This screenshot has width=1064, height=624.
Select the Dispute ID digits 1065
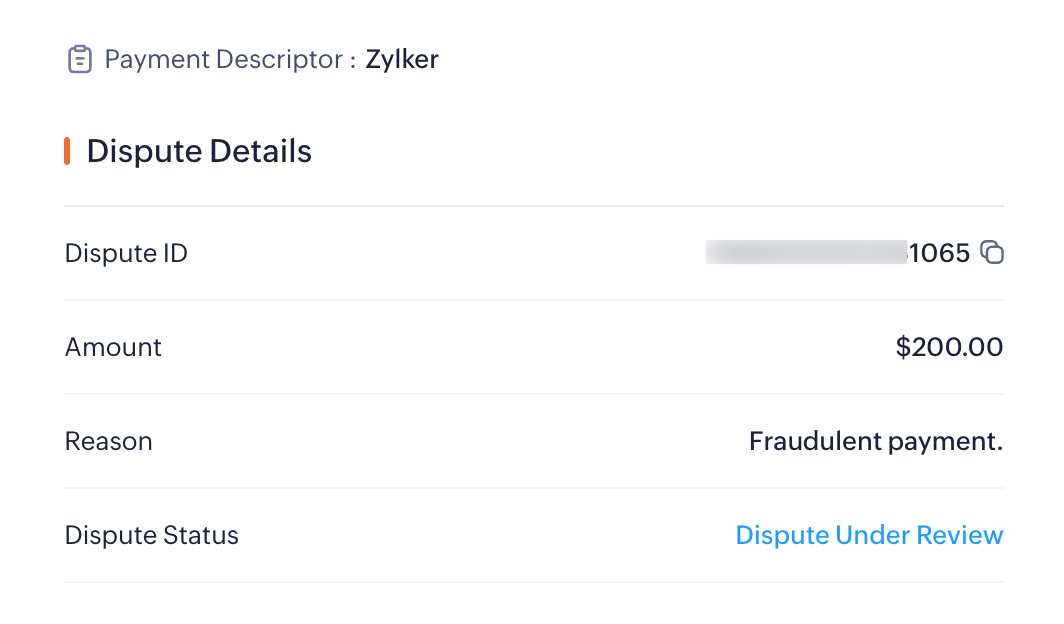coord(939,253)
